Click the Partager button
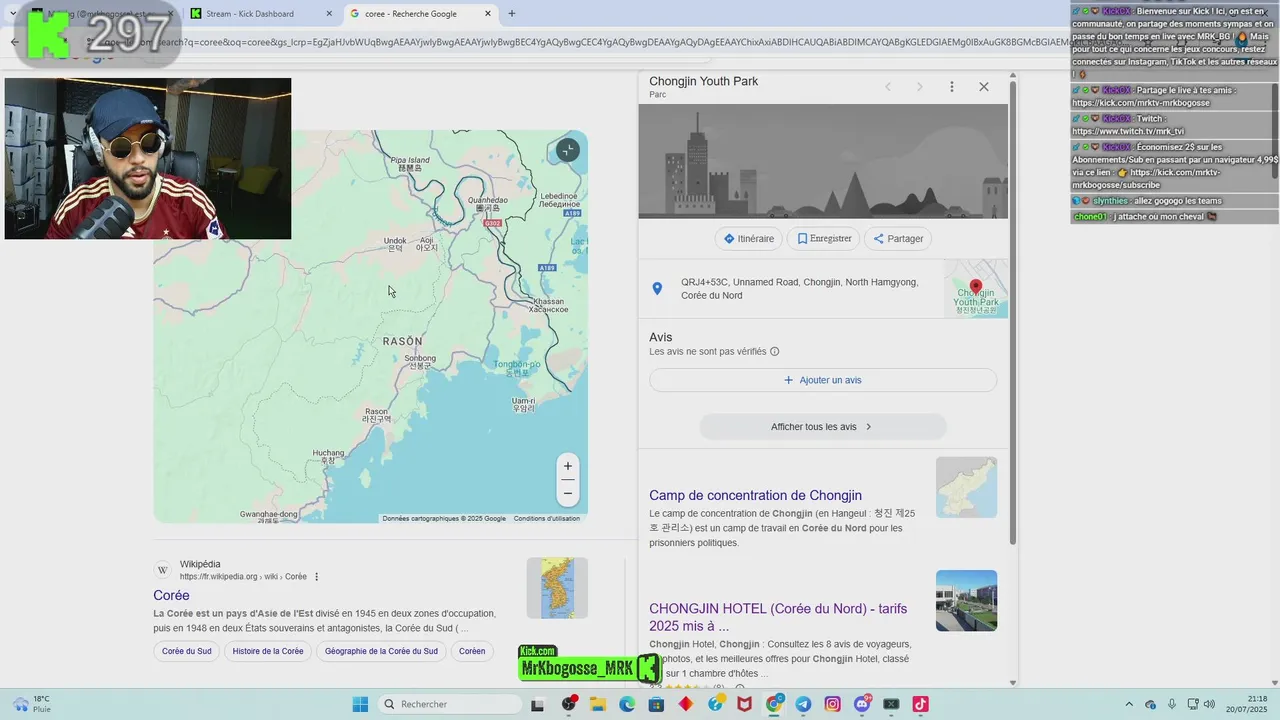This screenshot has height=720, width=1280. point(898,239)
